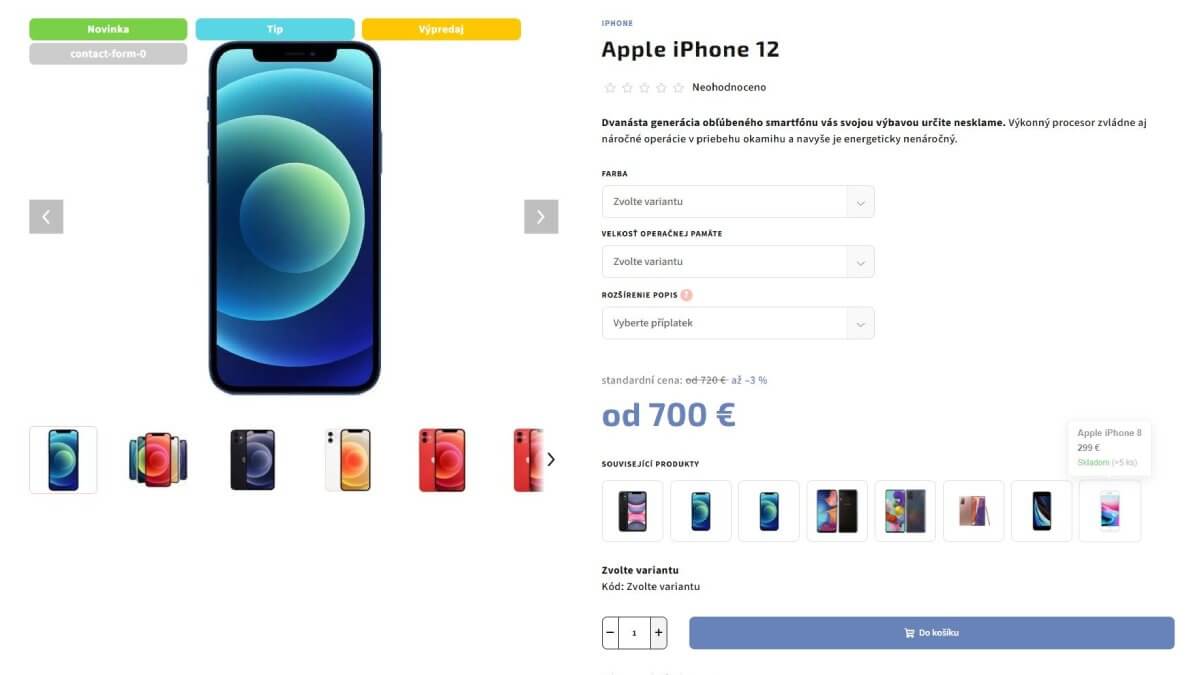The image size is (1200, 675).
Task: Rate product with the first star
Action: (x=610, y=88)
